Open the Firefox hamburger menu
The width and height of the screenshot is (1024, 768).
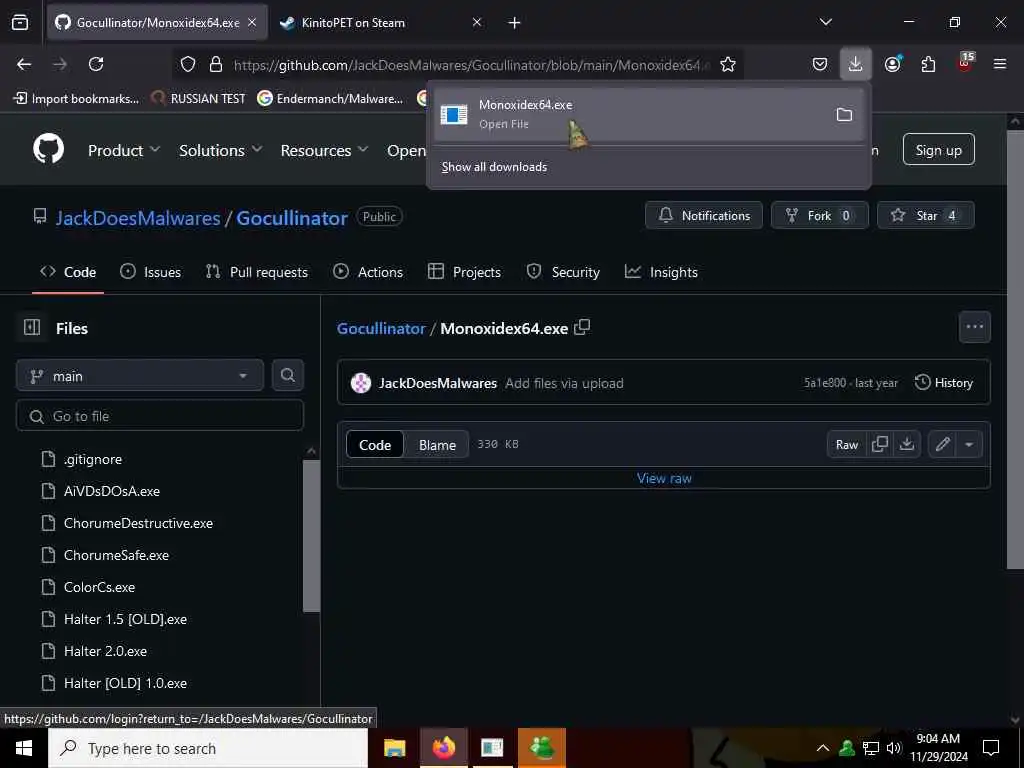pyautogui.click(x=999, y=64)
